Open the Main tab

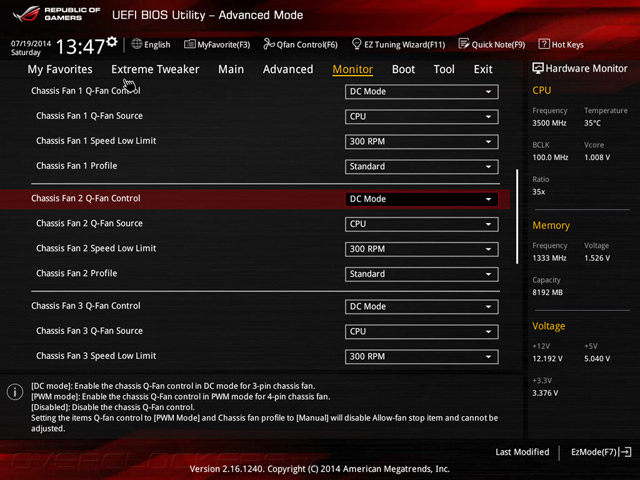(x=231, y=69)
